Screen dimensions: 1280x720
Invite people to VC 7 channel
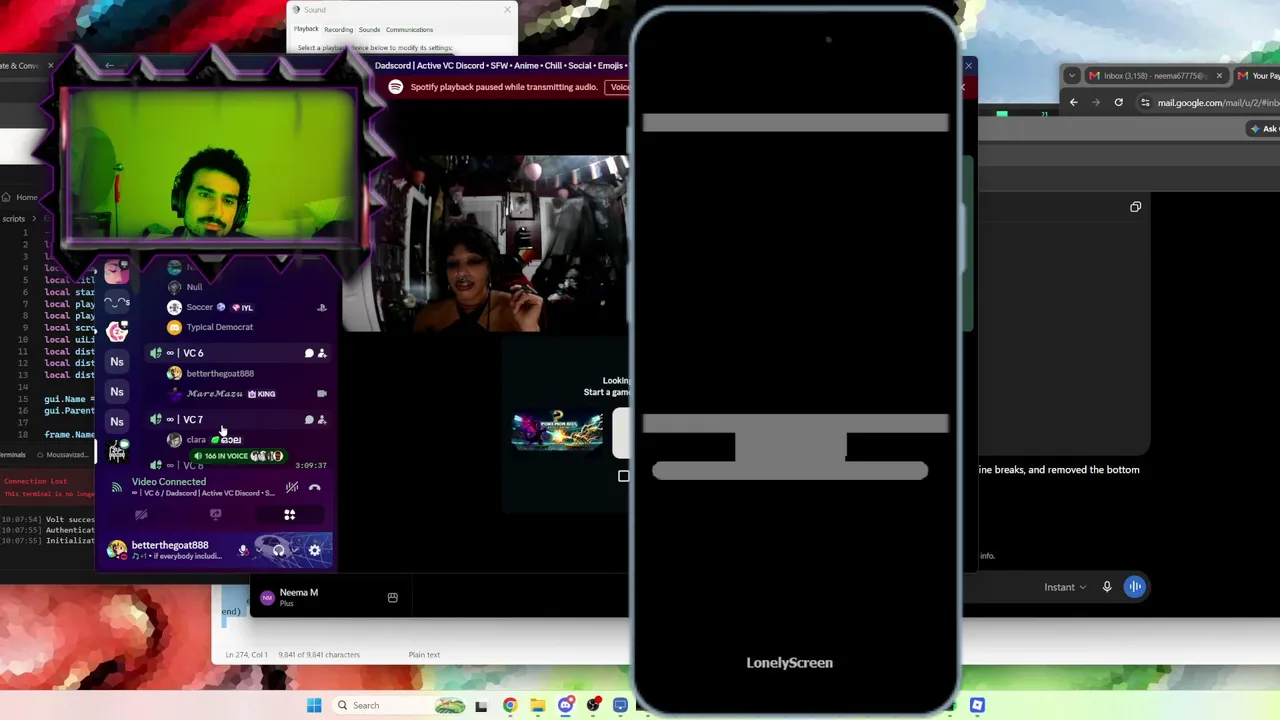pos(322,420)
